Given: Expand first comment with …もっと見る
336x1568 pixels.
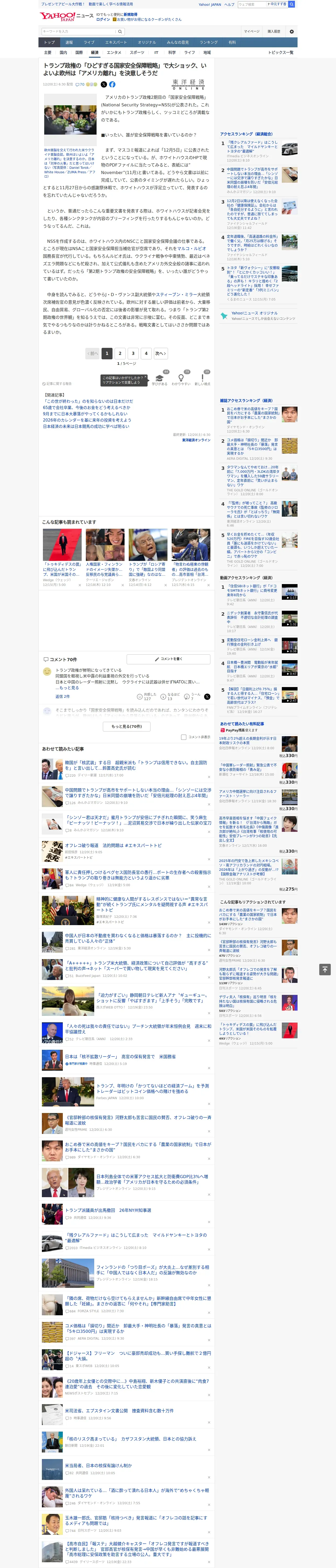Looking at the screenshot, I should (x=67, y=688).
